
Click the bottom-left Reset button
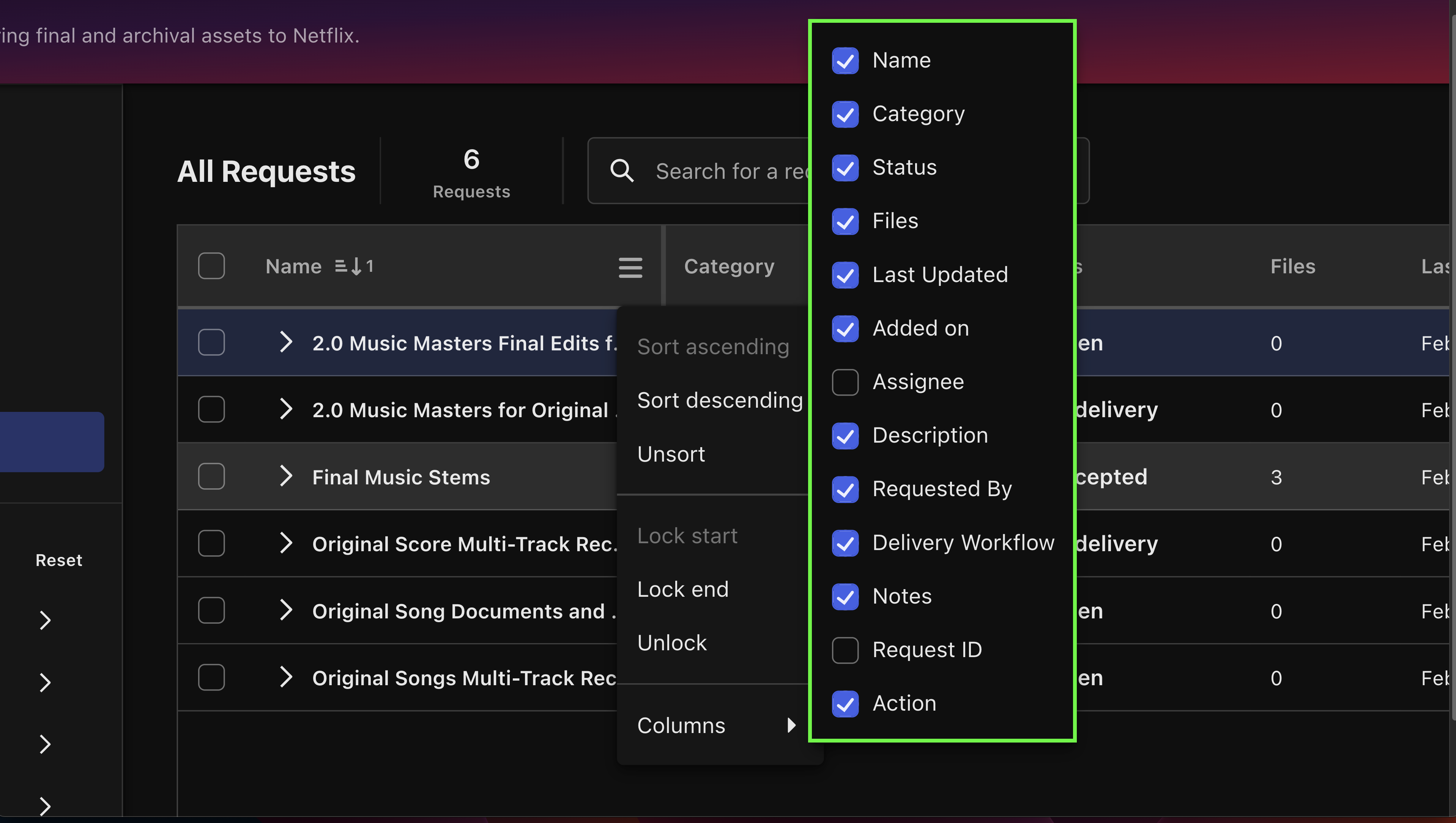pyautogui.click(x=56, y=559)
